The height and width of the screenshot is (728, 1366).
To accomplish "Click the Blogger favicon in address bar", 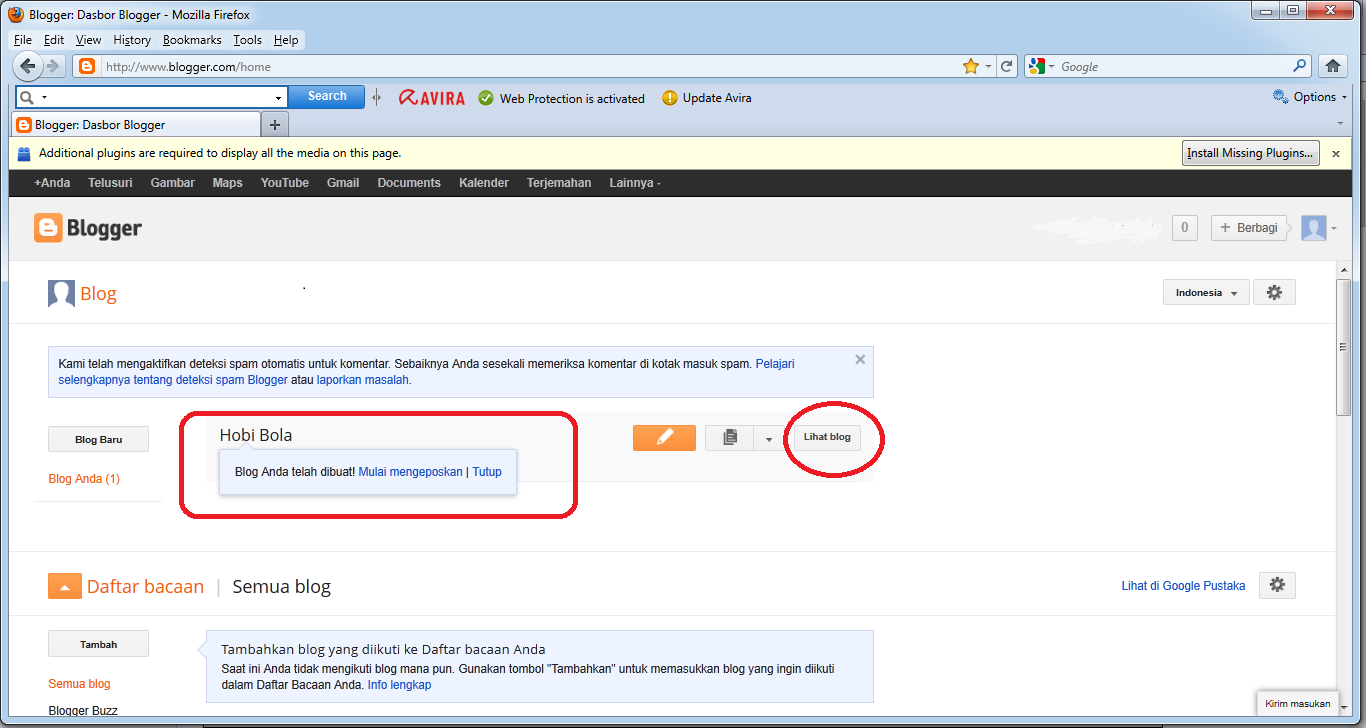I will pos(86,67).
